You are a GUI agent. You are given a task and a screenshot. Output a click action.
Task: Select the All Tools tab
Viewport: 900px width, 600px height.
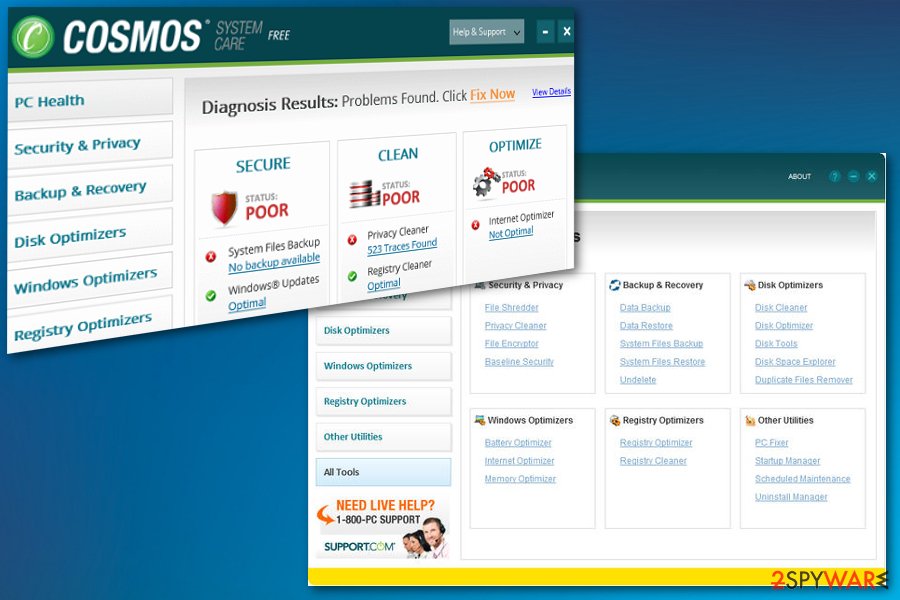(x=383, y=472)
